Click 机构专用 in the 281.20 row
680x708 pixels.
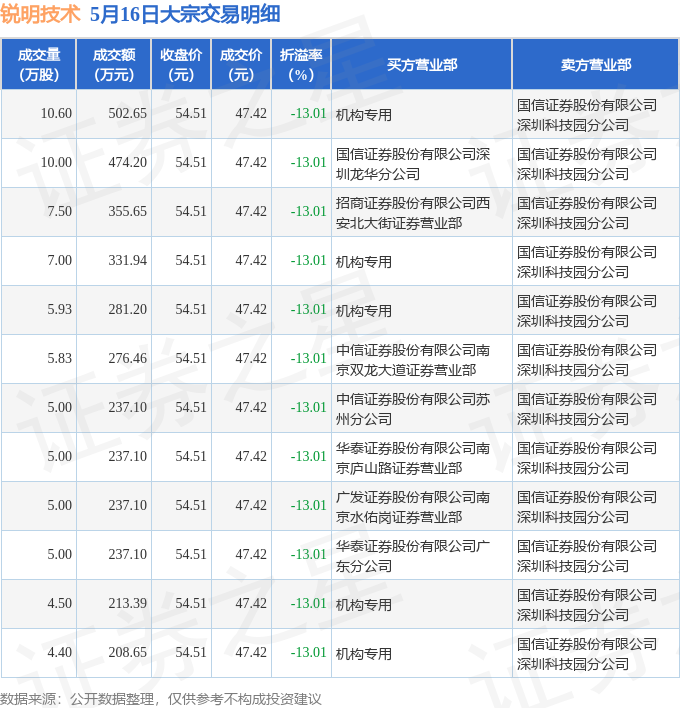point(363,311)
